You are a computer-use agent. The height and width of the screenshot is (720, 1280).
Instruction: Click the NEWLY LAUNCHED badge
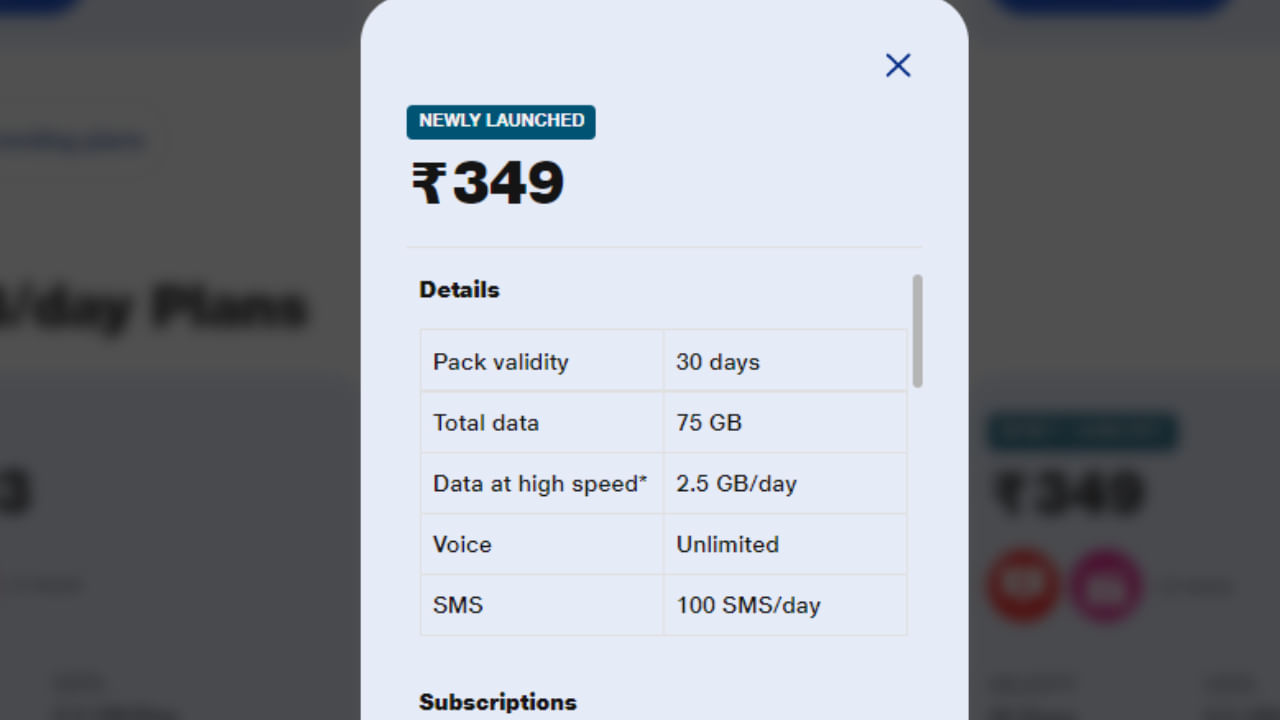click(x=500, y=121)
